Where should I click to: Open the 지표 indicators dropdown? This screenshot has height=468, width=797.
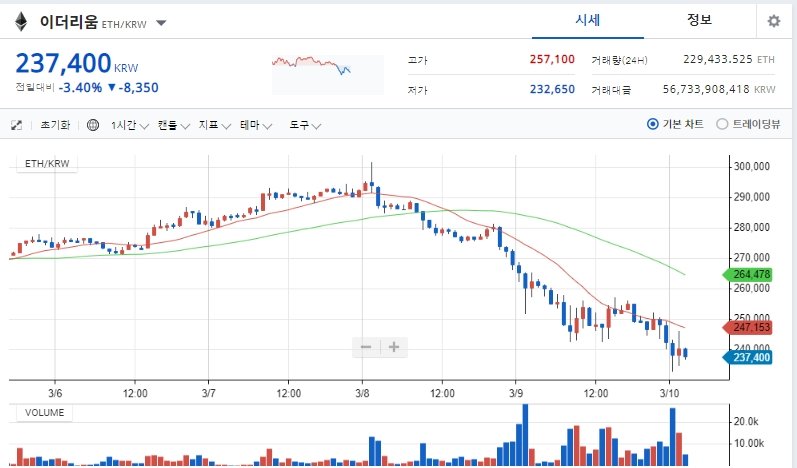click(214, 125)
